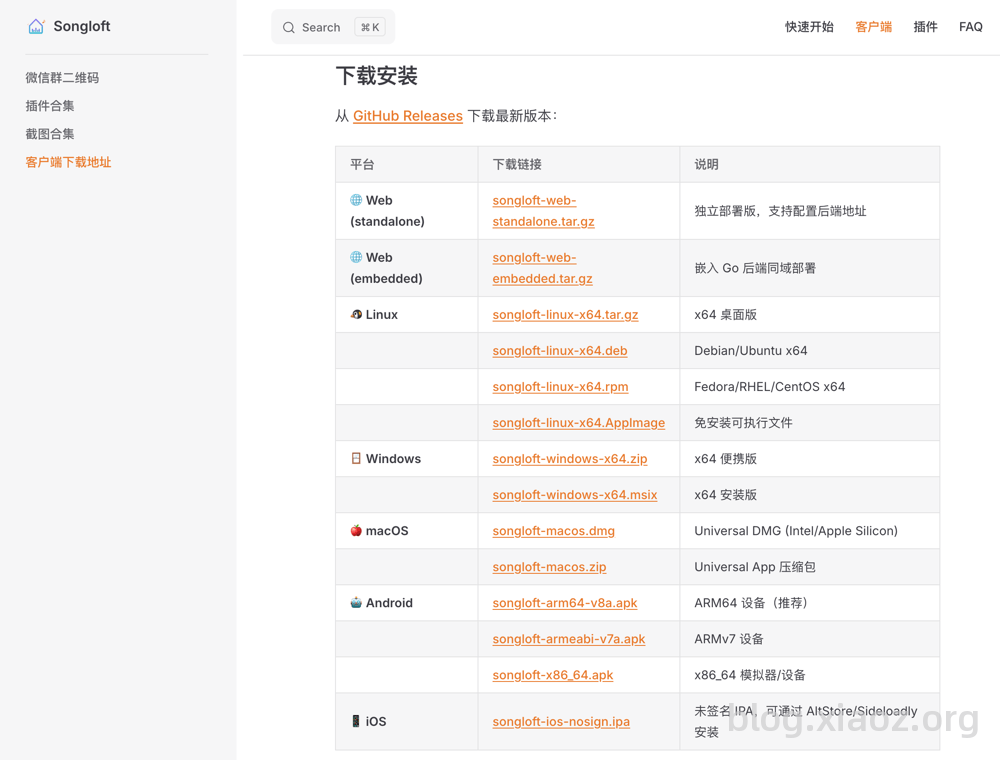Click the phone icon next to iOS
The image size is (1000, 760).
[356, 721]
